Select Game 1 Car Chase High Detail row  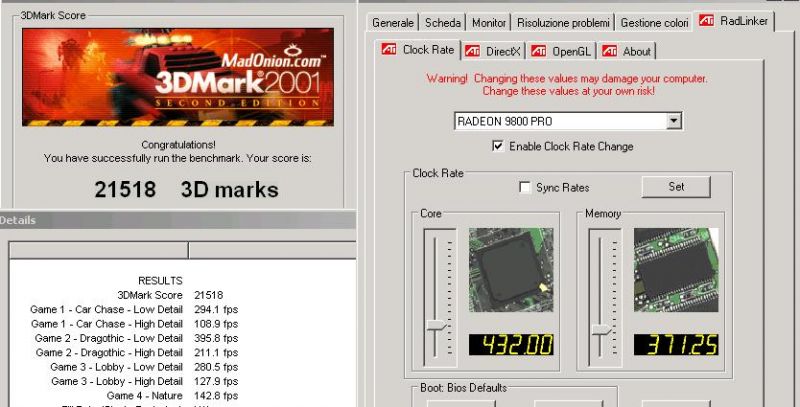(x=134, y=323)
